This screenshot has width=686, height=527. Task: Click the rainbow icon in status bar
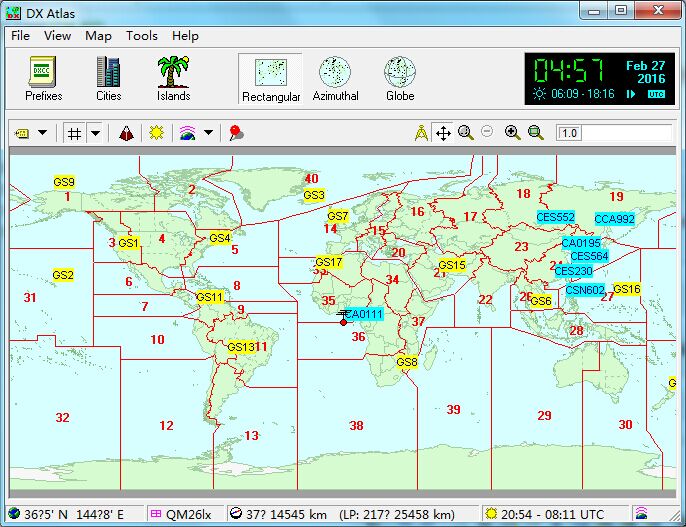tap(641, 513)
